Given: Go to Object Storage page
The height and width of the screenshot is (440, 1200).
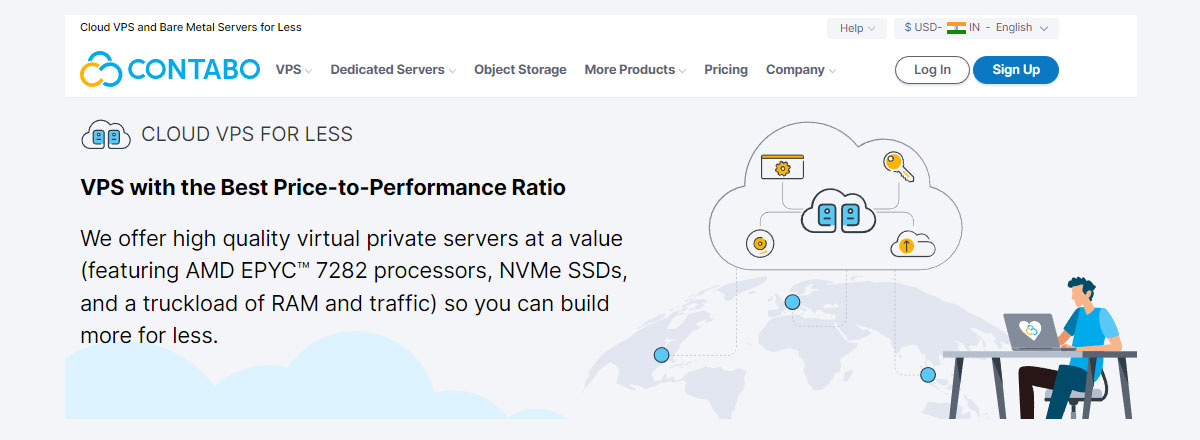Looking at the screenshot, I should (x=520, y=70).
